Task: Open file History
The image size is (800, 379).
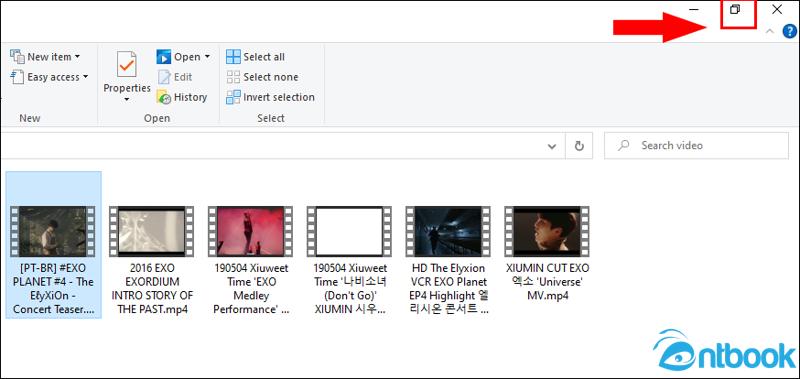Action: pos(182,97)
